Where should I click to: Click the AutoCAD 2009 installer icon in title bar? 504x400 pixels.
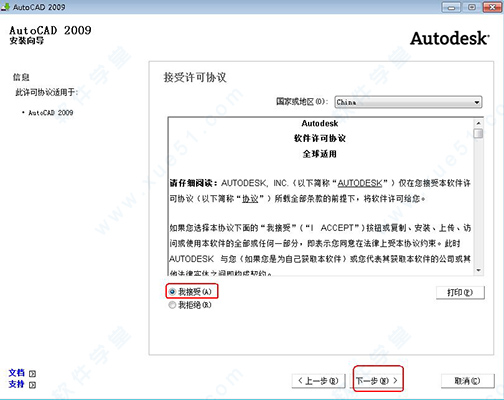point(5,7)
